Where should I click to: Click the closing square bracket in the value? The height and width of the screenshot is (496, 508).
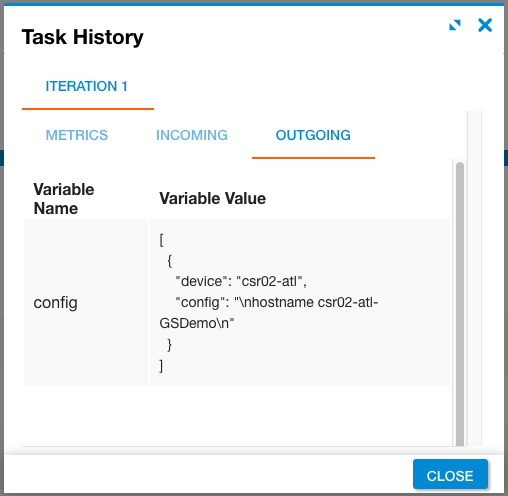click(x=161, y=366)
